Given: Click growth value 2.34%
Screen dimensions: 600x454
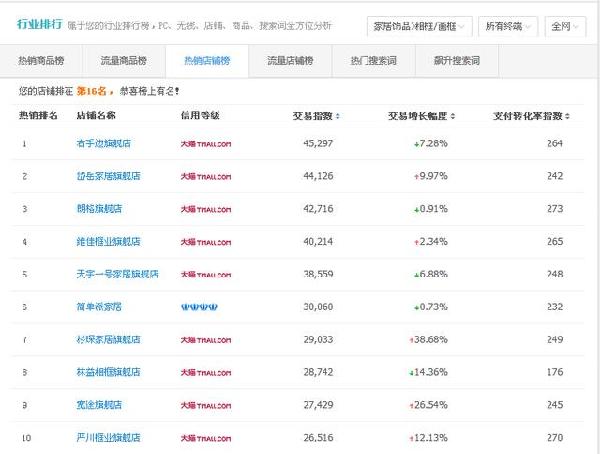Looking at the screenshot, I should click(433, 242).
